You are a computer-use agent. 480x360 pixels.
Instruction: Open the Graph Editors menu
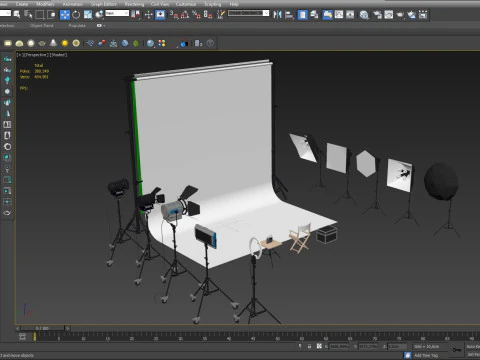point(104,4)
